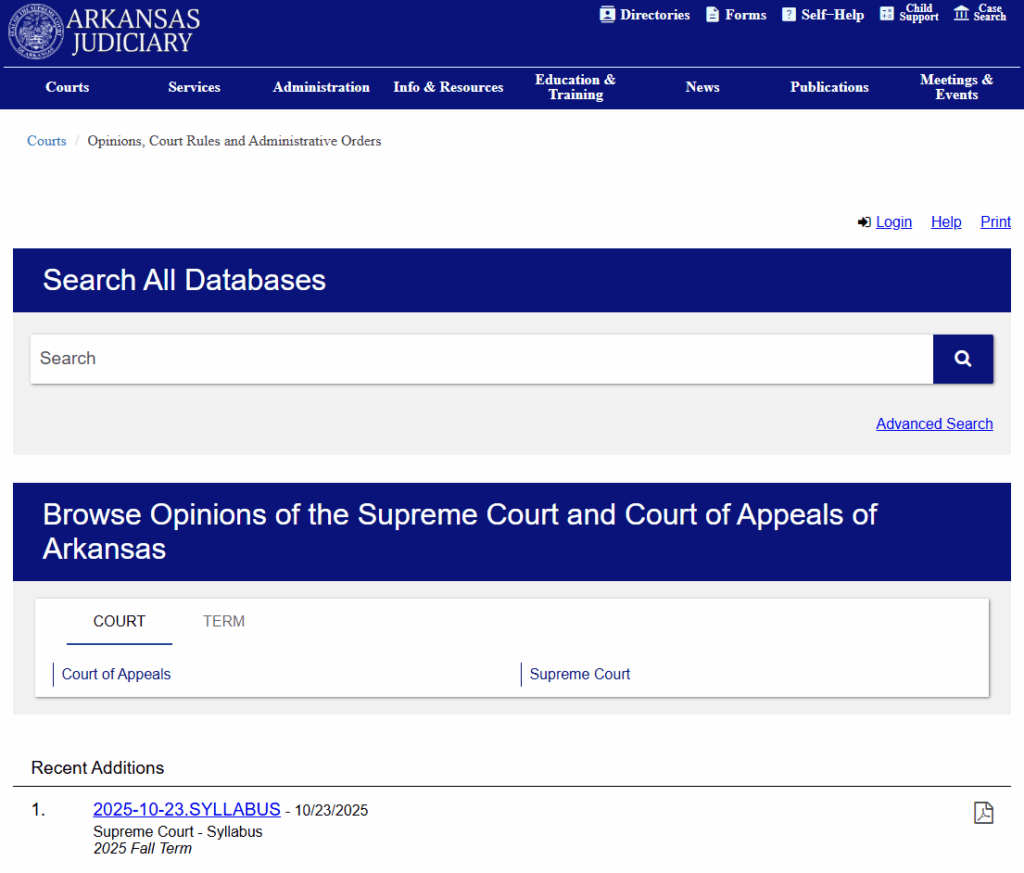Click the Login link

pos(893,222)
